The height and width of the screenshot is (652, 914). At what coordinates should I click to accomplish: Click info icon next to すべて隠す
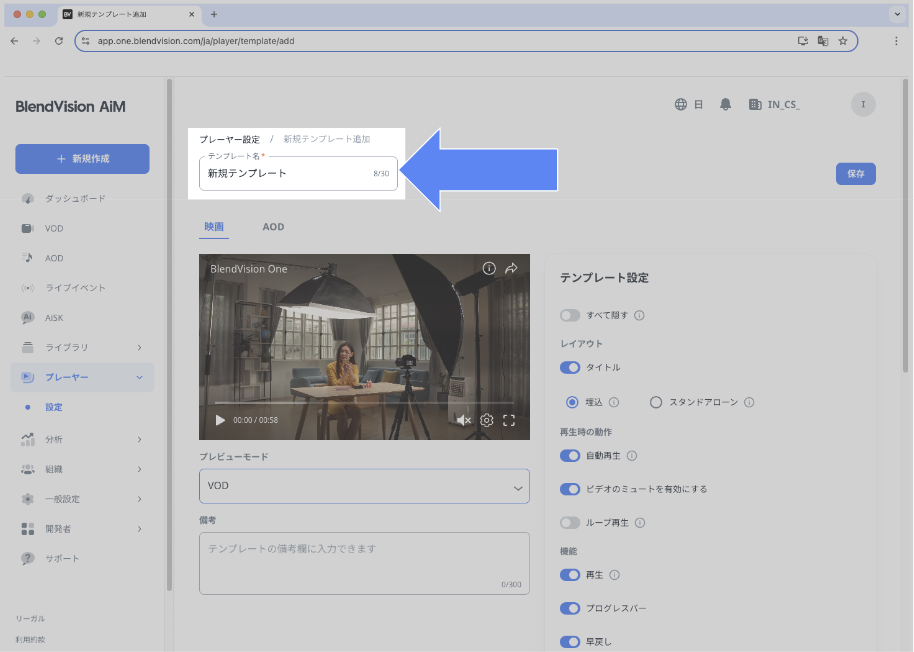pos(639,315)
